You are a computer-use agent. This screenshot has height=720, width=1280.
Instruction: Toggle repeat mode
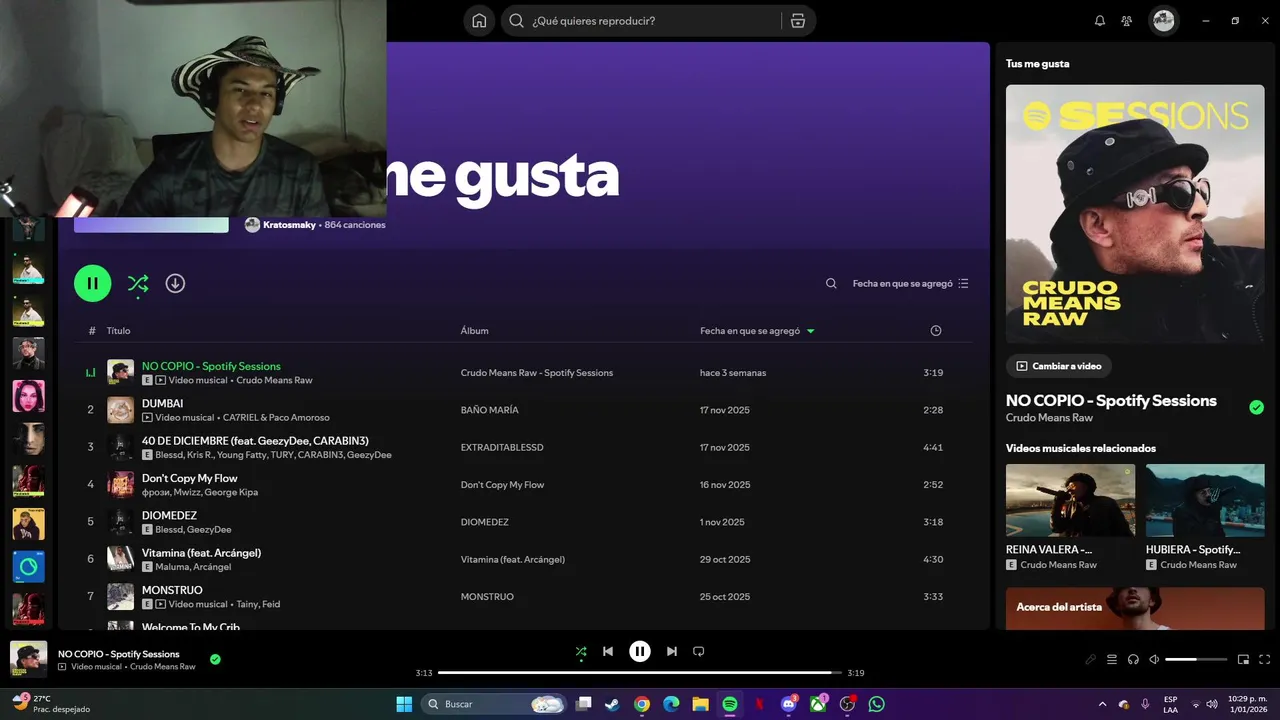699,652
